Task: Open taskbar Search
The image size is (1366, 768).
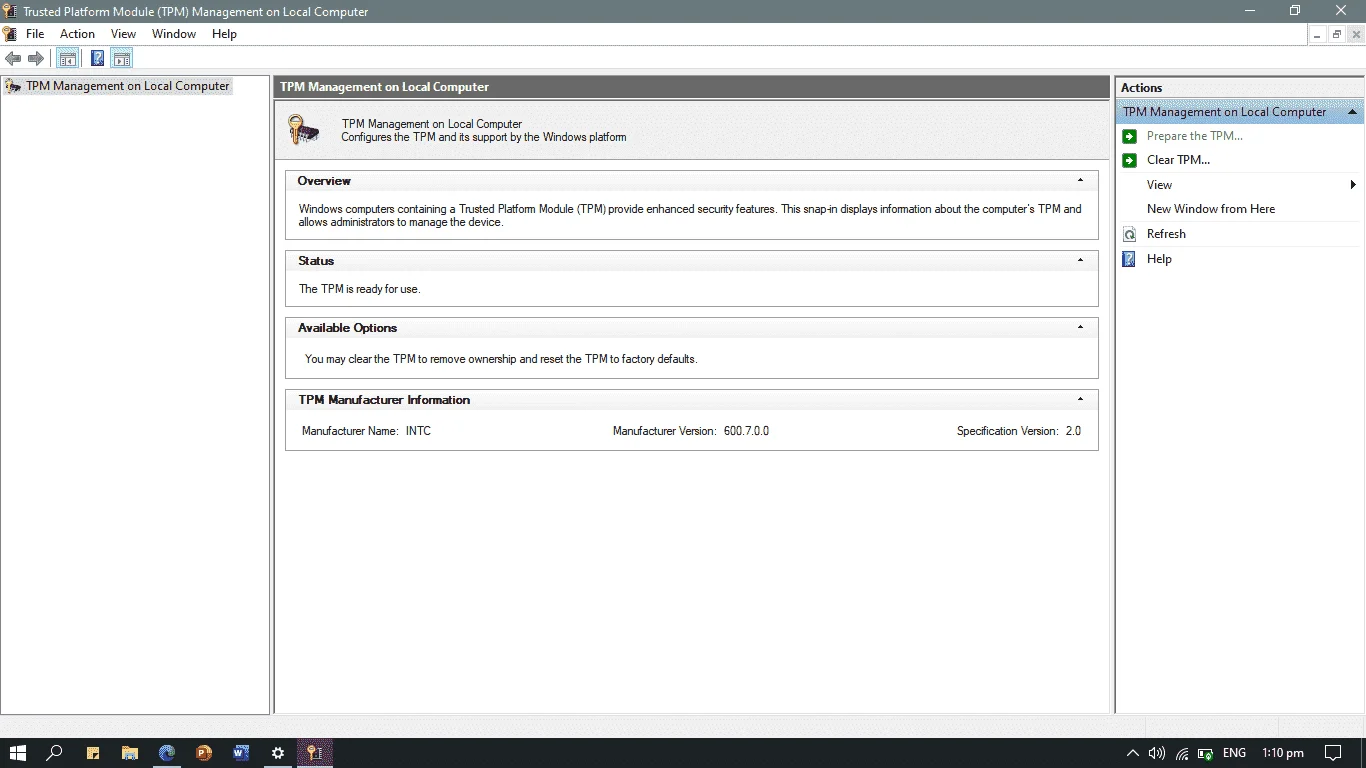Action: (55, 753)
